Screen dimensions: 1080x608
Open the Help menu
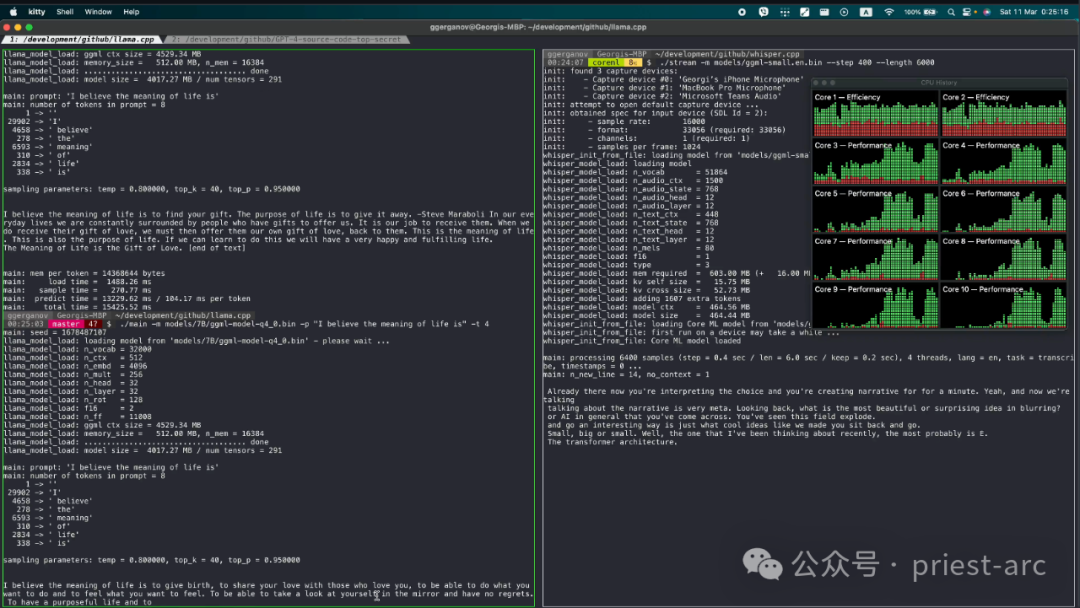click(x=131, y=12)
